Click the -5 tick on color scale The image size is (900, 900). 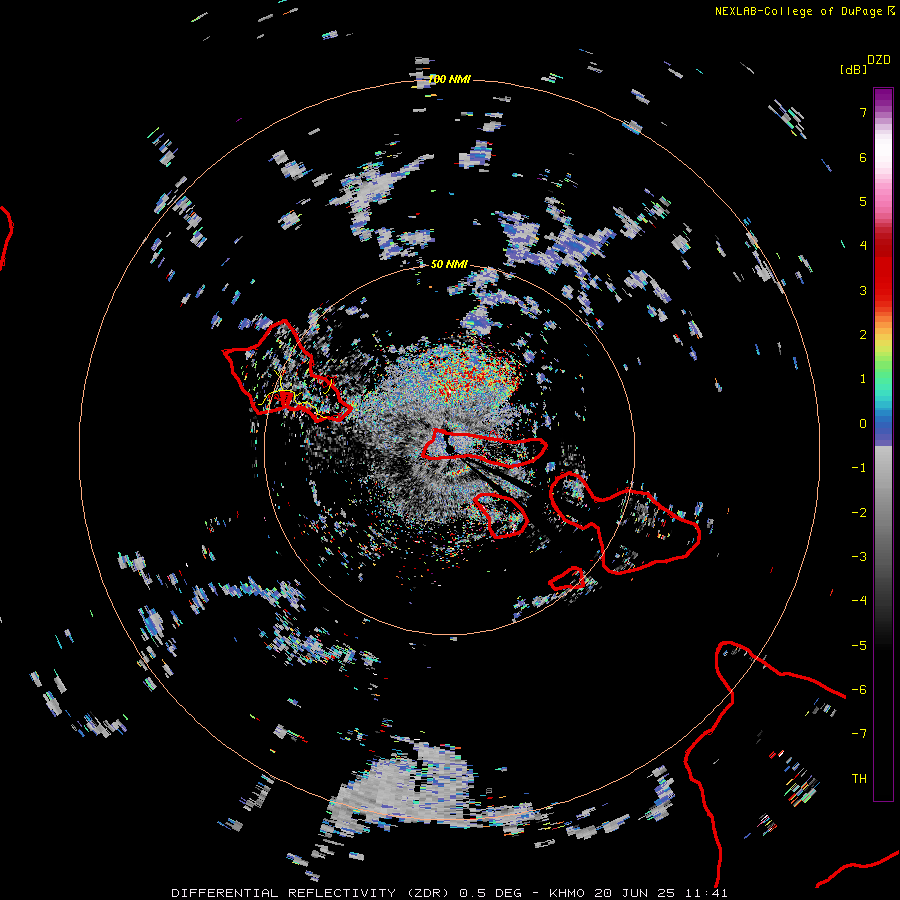point(859,646)
